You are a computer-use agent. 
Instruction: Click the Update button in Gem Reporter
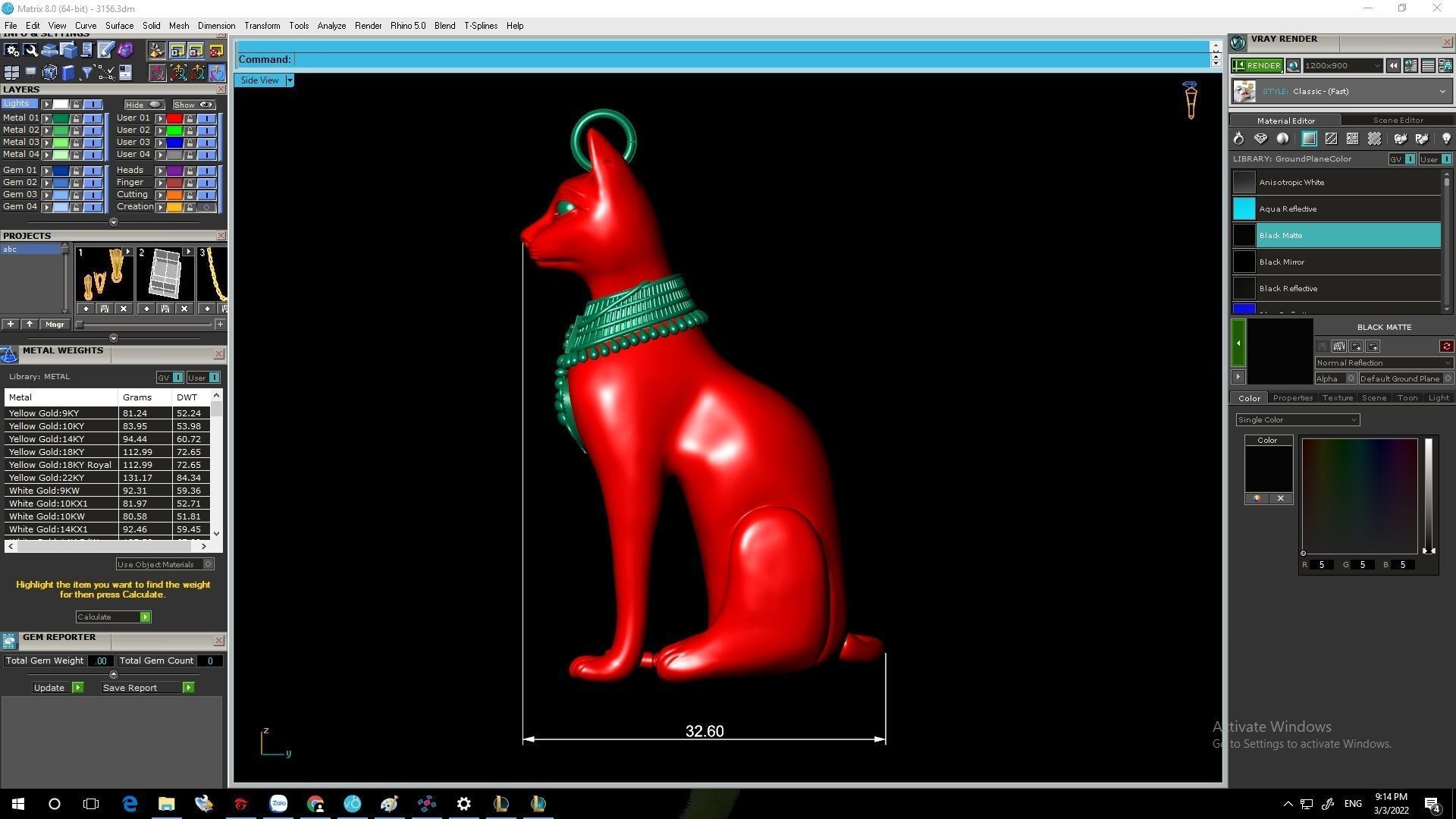57,688
